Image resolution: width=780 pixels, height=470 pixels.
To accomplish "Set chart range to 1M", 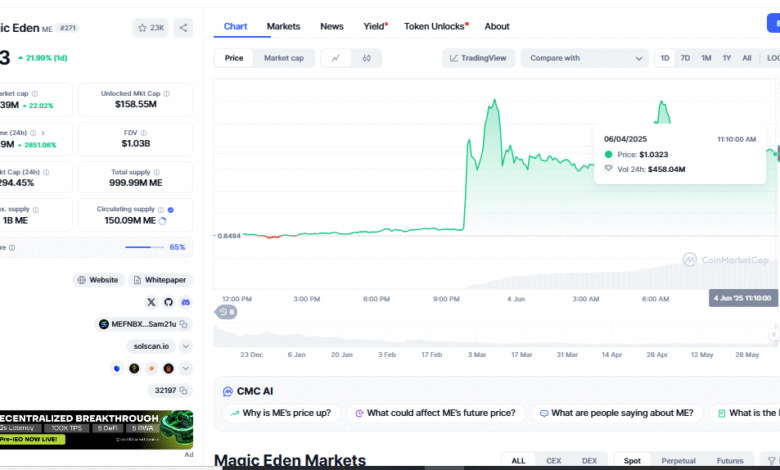I will pos(706,58).
